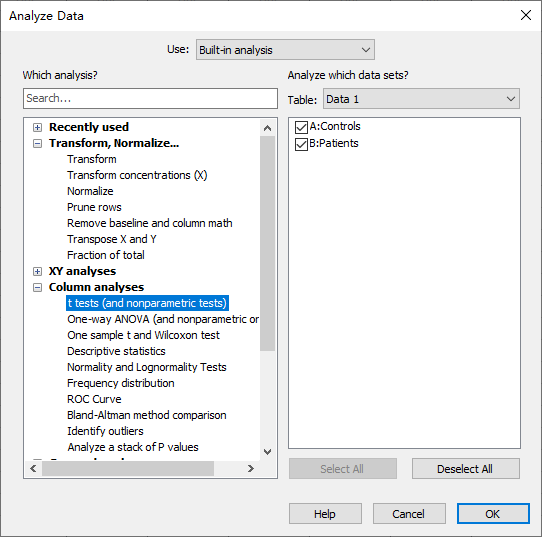Click the Deselect All button
Viewport: 542px width, 537px height.
[465, 469]
